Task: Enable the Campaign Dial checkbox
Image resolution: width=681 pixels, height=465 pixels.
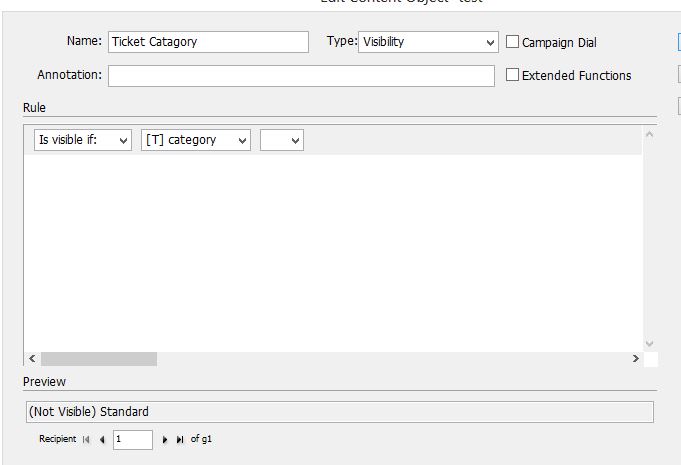Action: [x=513, y=42]
